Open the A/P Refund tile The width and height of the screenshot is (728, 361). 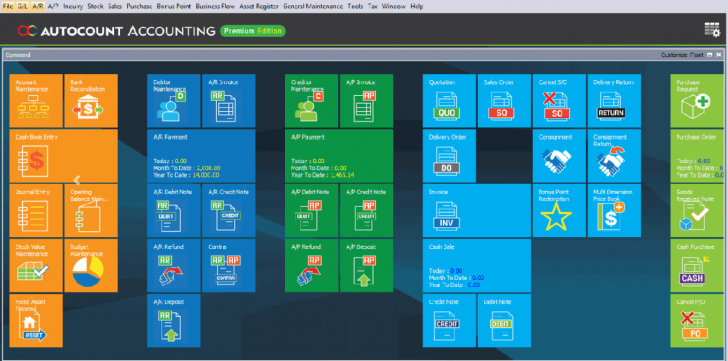pos(312,265)
